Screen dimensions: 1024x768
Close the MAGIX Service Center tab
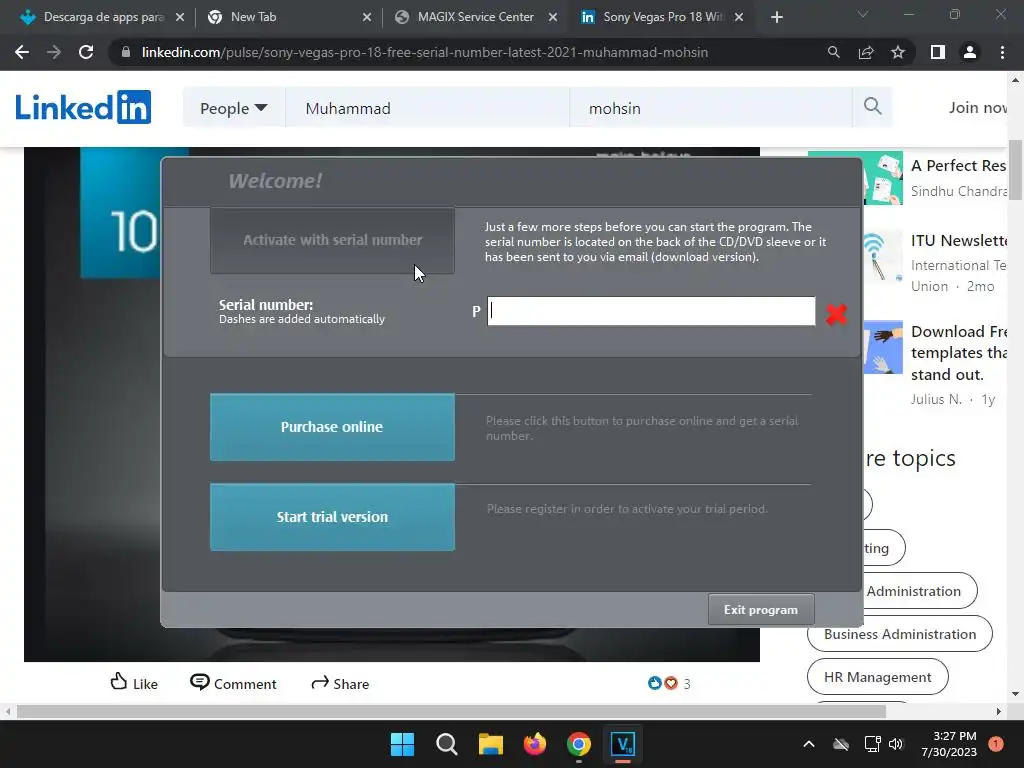coord(553,17)
